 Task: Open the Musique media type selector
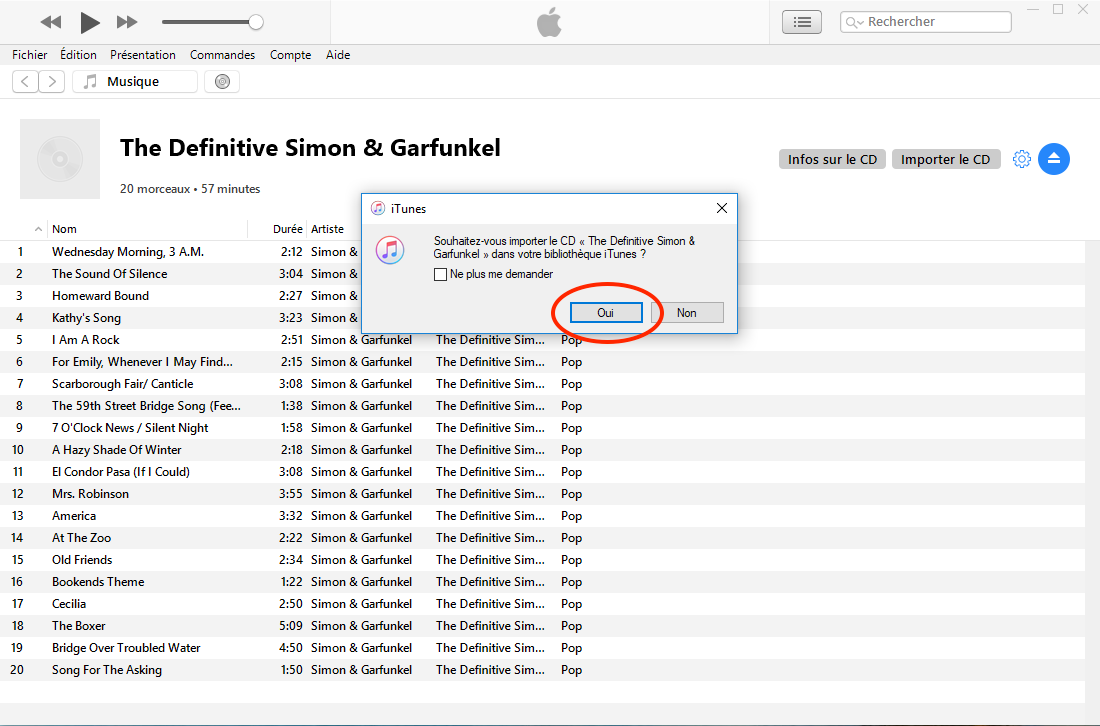(135, 81)
